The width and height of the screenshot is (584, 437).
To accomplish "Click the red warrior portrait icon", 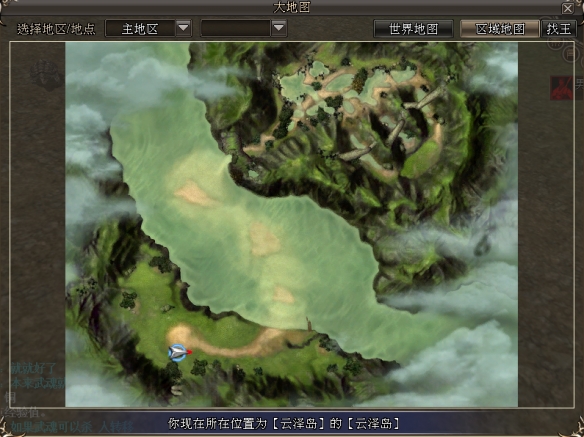I will 561,88.
